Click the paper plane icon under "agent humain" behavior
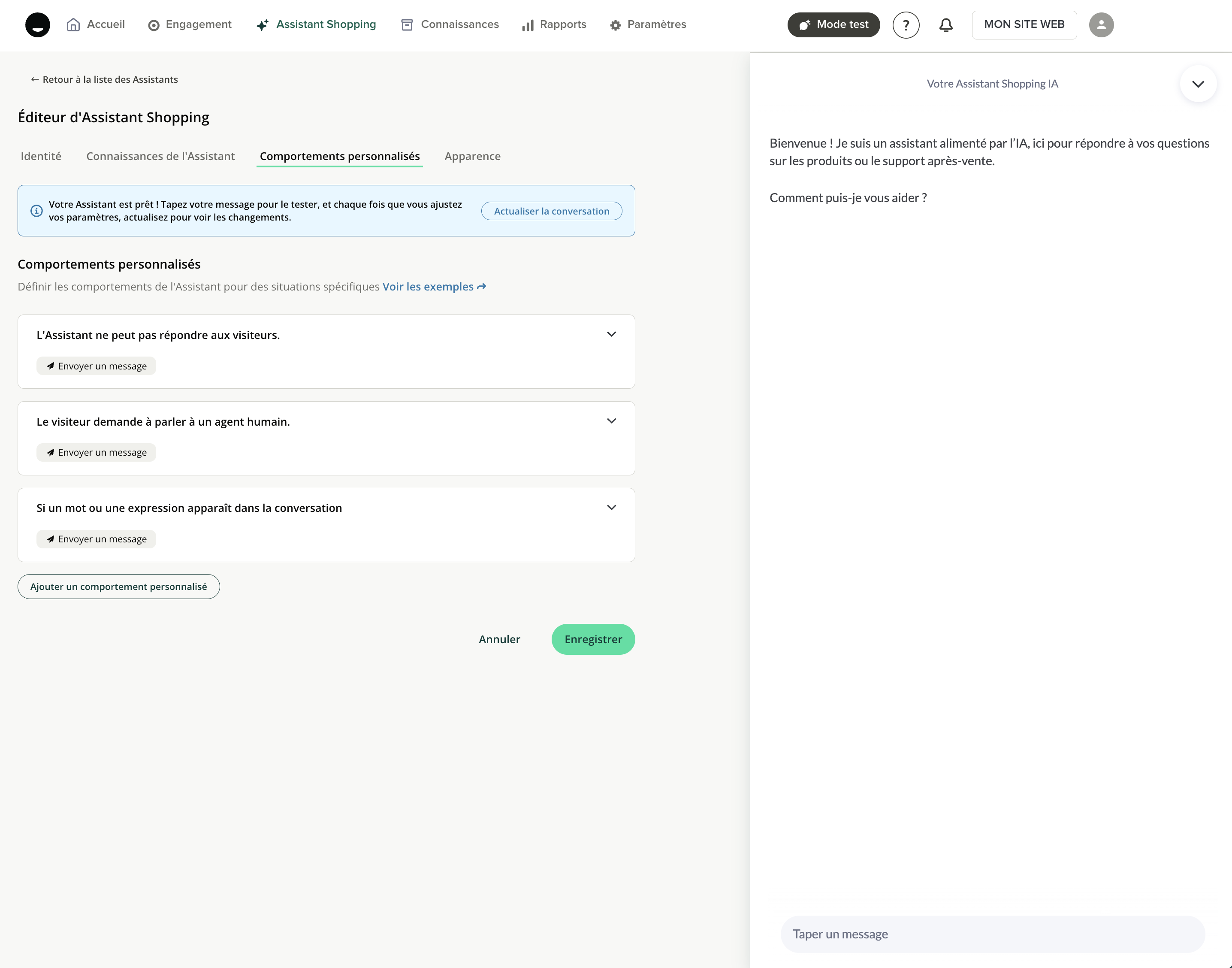 [51, 452]
